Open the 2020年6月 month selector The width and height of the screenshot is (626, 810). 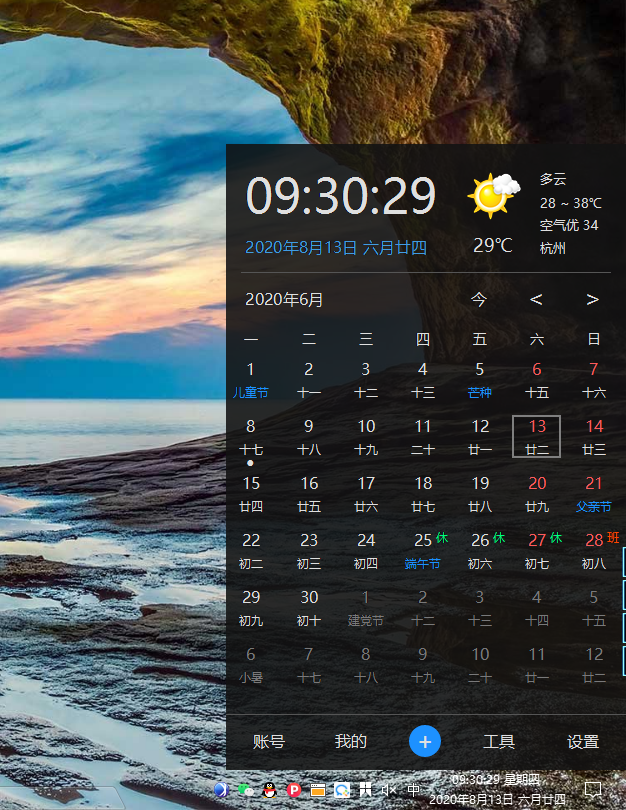pyautogui.click(x=284, y=299)
